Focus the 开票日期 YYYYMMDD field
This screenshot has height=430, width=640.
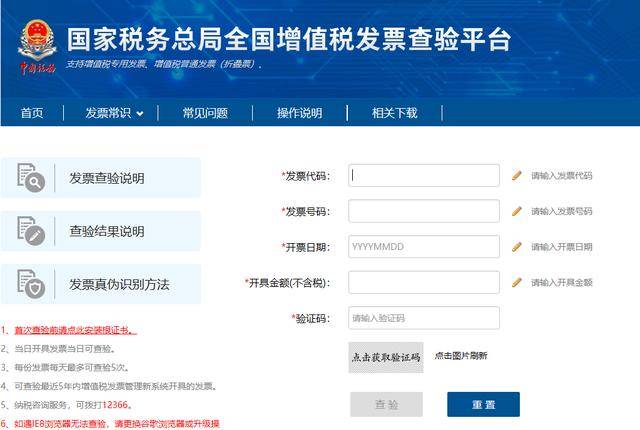[x=424, y=246]
